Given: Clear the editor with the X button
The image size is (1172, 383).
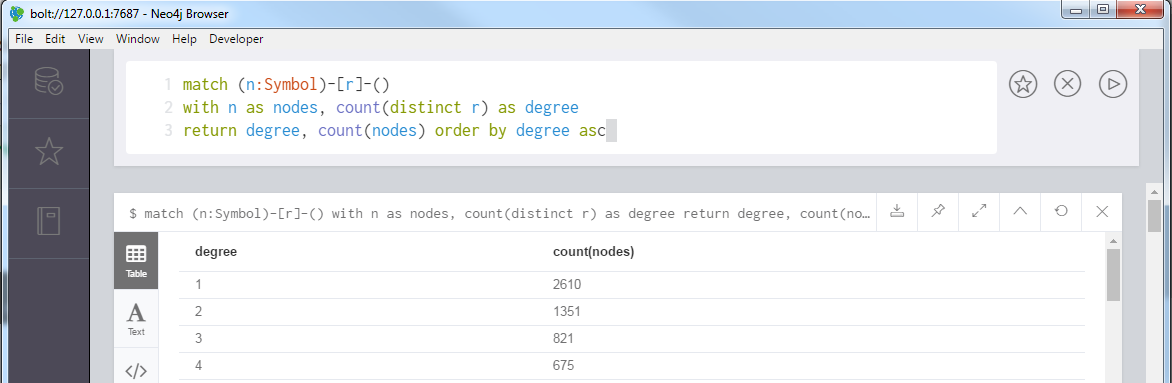Looking at the screenshot, I should [1067, 85].
